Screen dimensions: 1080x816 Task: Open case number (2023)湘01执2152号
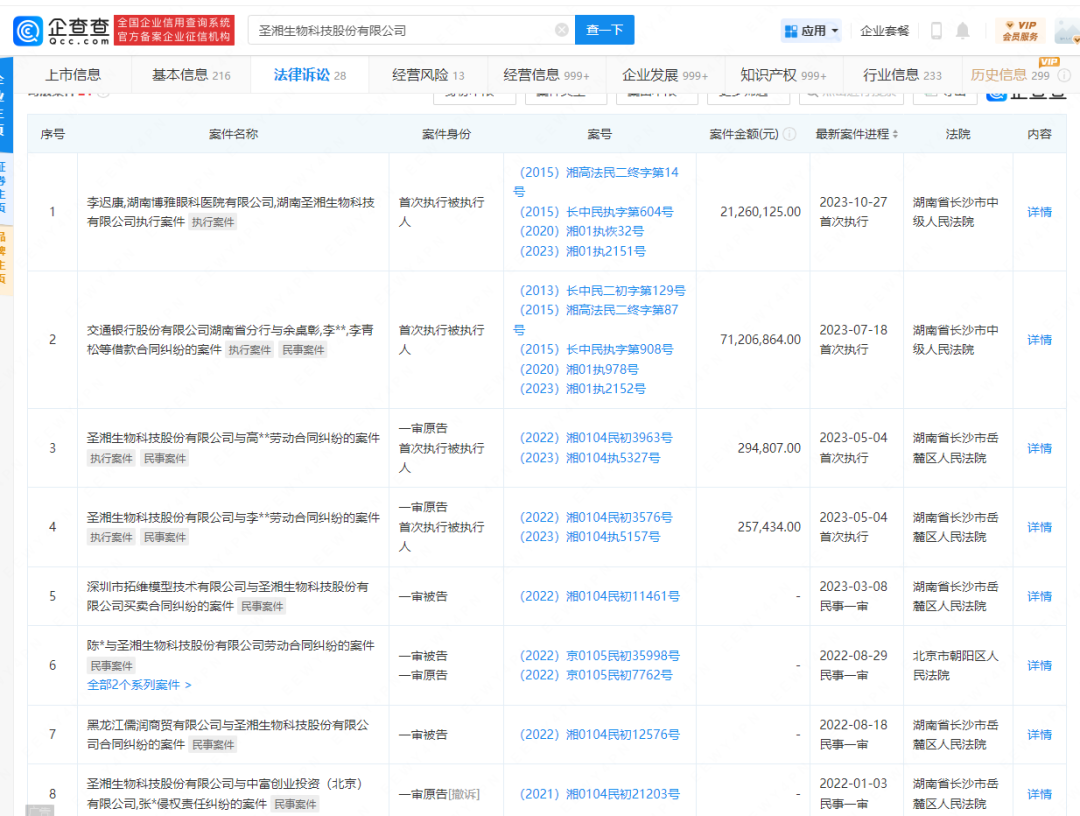pyautogui.click(x=583, y=389)
